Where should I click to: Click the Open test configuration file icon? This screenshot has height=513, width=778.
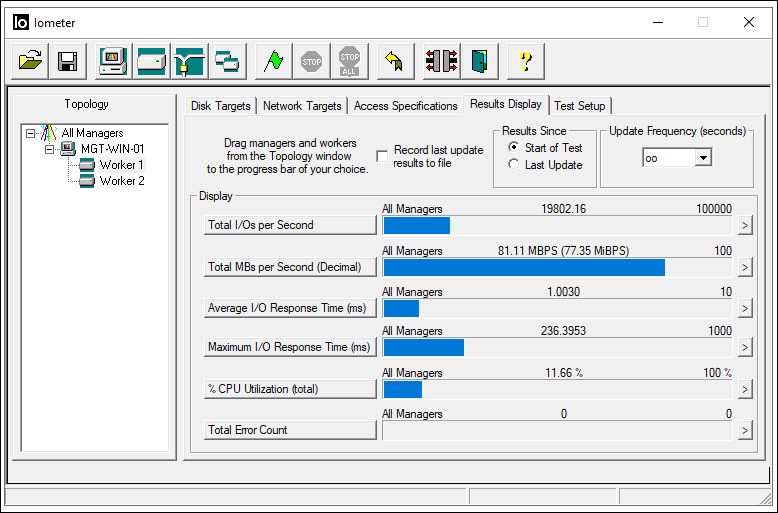28,62
